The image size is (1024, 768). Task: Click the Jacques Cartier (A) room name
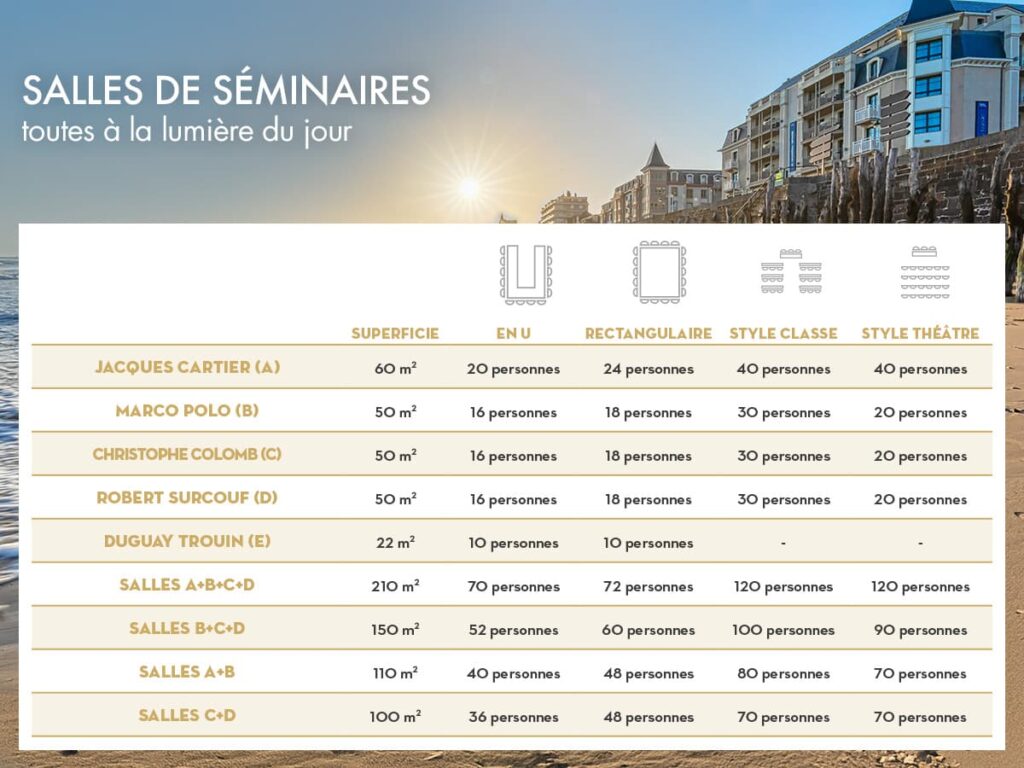(187, 367)
